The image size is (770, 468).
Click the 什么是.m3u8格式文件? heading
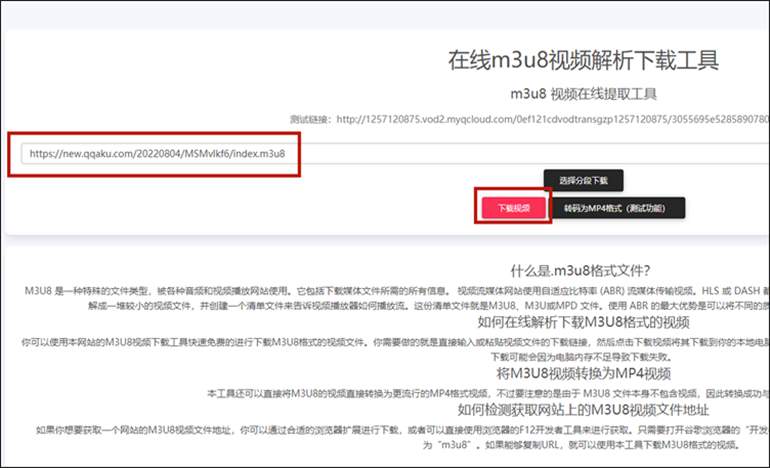[580, 270]
